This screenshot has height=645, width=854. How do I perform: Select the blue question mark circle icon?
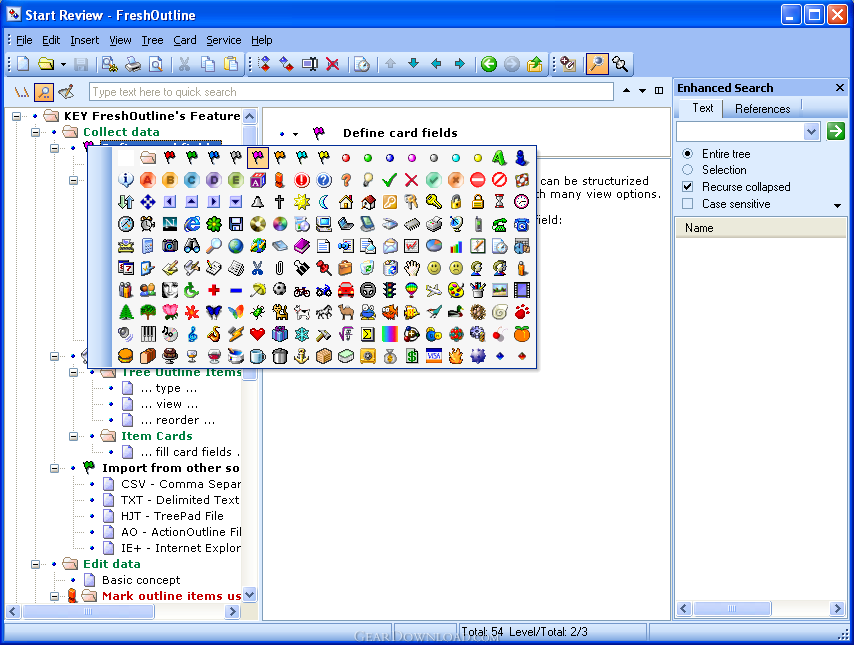point(324,180)
